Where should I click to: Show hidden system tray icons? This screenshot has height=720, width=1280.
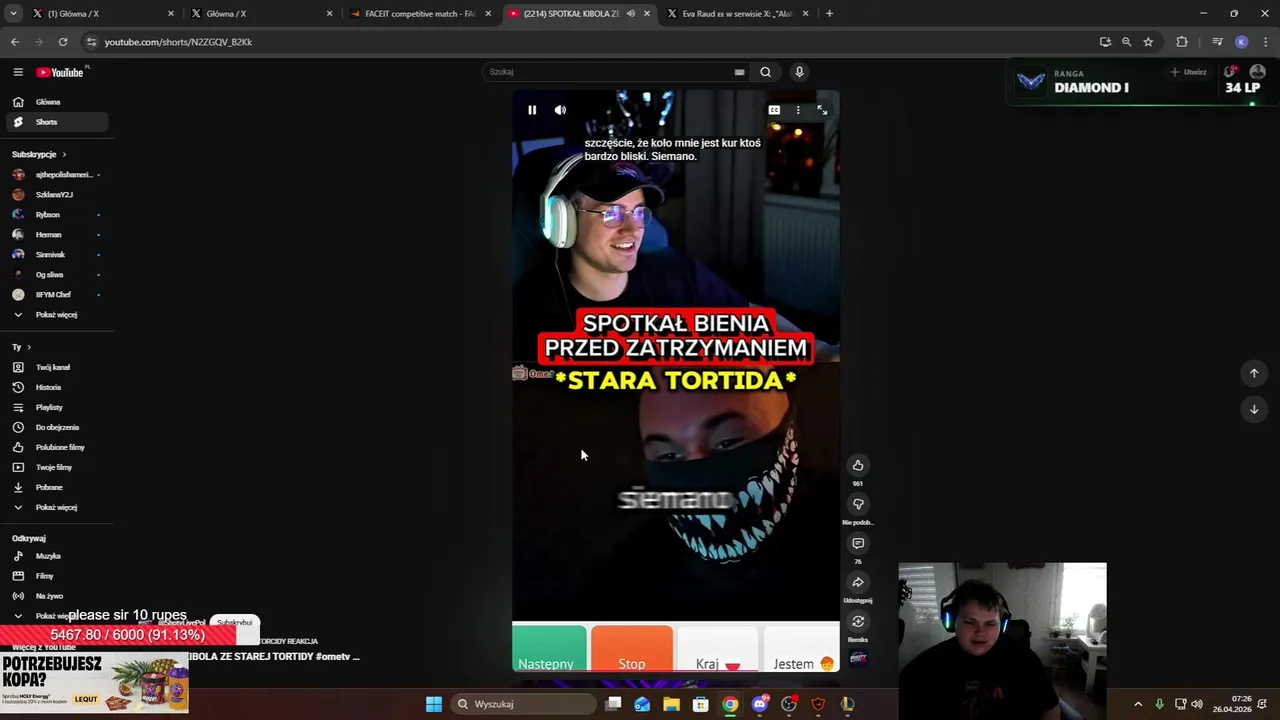click(1138, 704)
